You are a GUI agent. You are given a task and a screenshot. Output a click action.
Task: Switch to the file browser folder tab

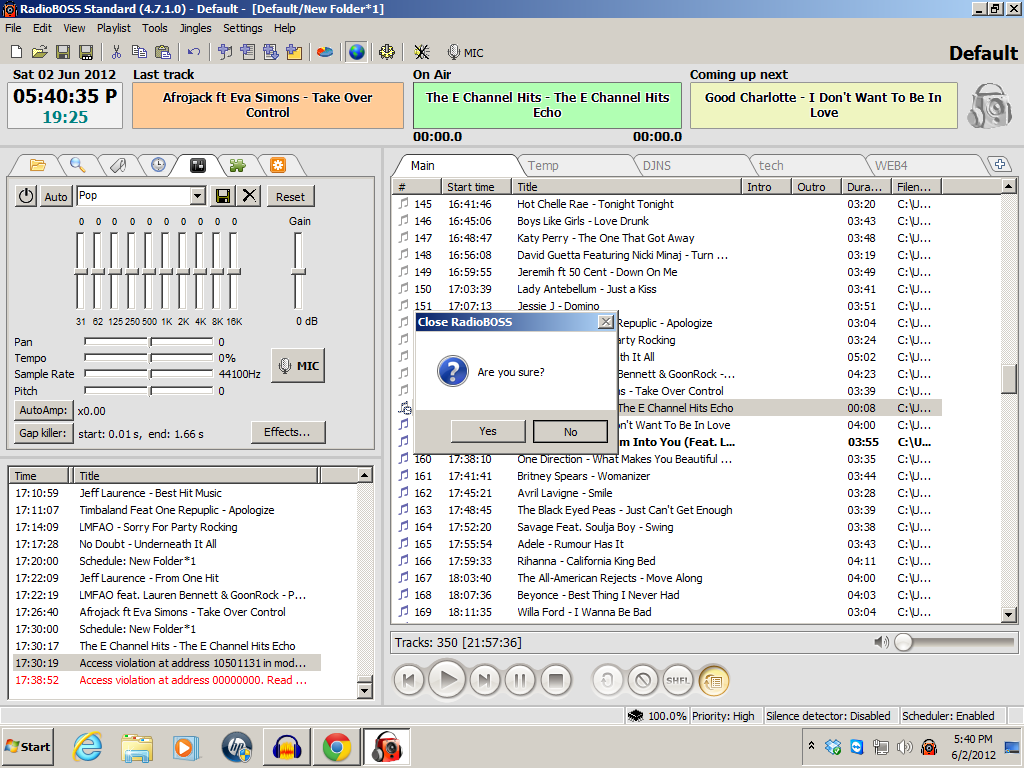coord(37,165)
